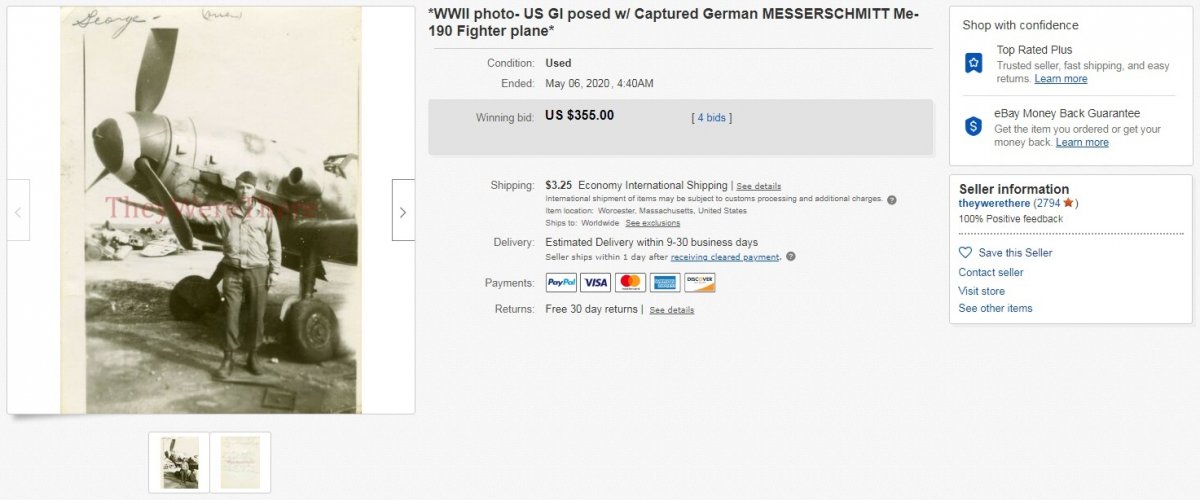Open See exclusions shipping link
The height and width of the screenshot is (500, 1200).
click(653, 223)
